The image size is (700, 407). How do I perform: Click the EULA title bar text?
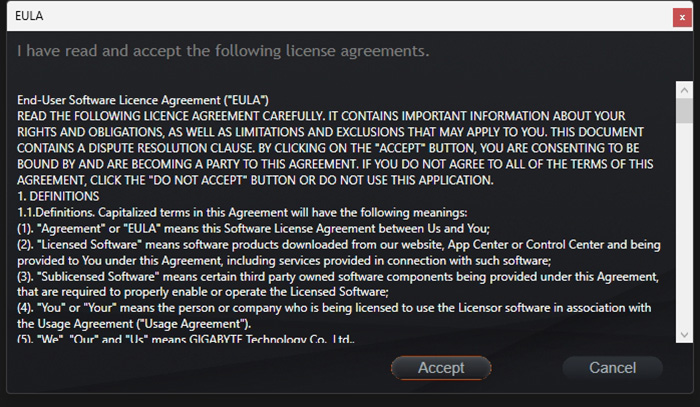click(29, 16)
